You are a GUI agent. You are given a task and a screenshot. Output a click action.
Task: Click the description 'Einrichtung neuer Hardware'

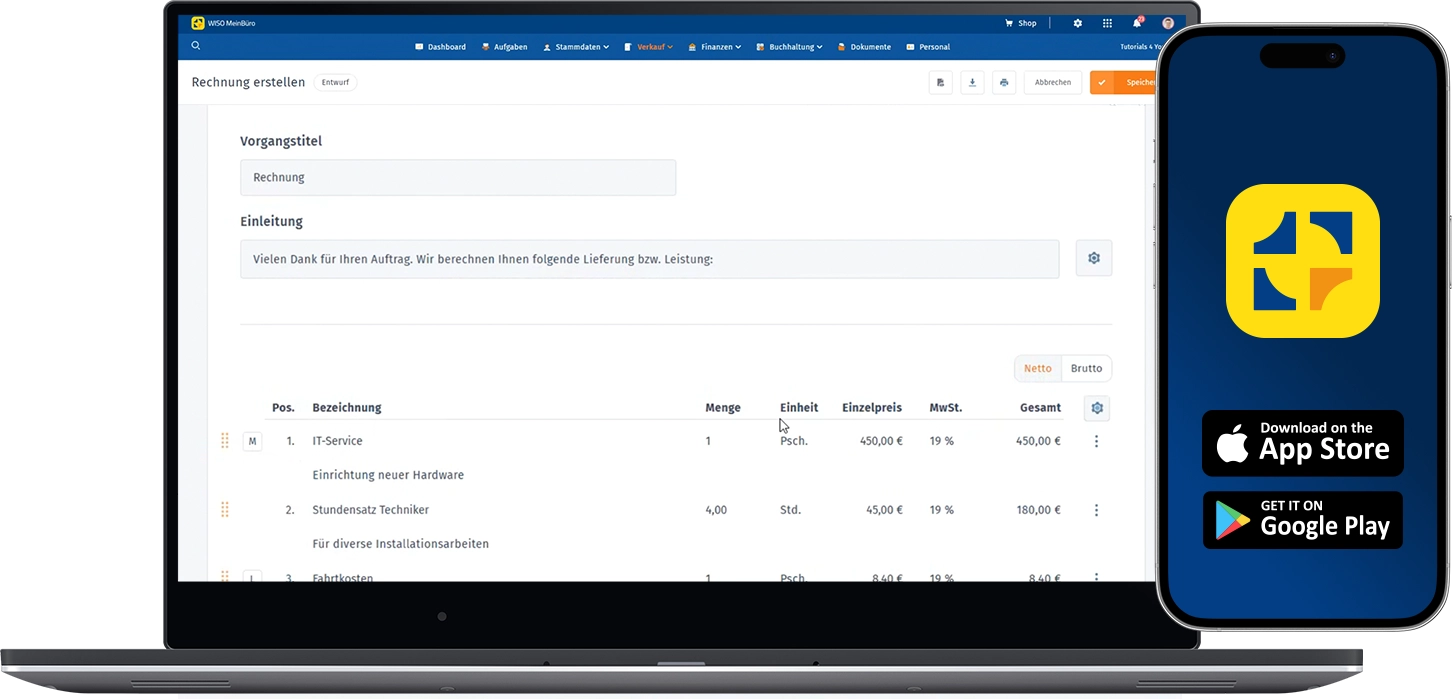pos(388,475)
